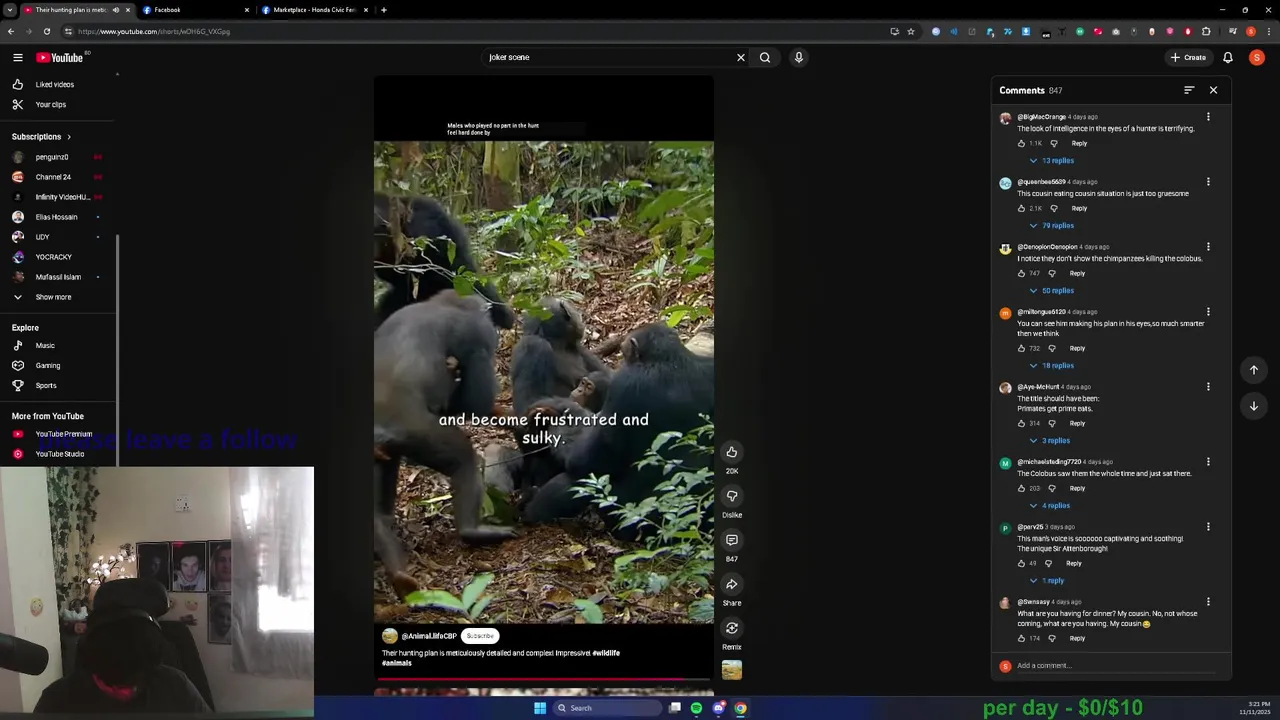Dislike the queenbee5639 comment
The height and width of the screenshot is (720, 1280).
click(1053, 208)
